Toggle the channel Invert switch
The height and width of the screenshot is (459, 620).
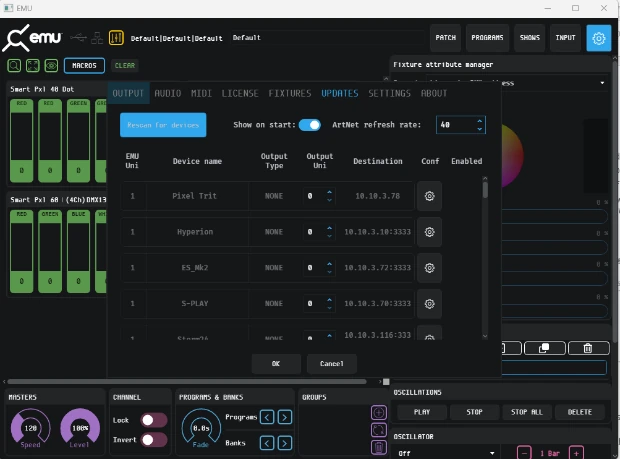tap(153, 440)
